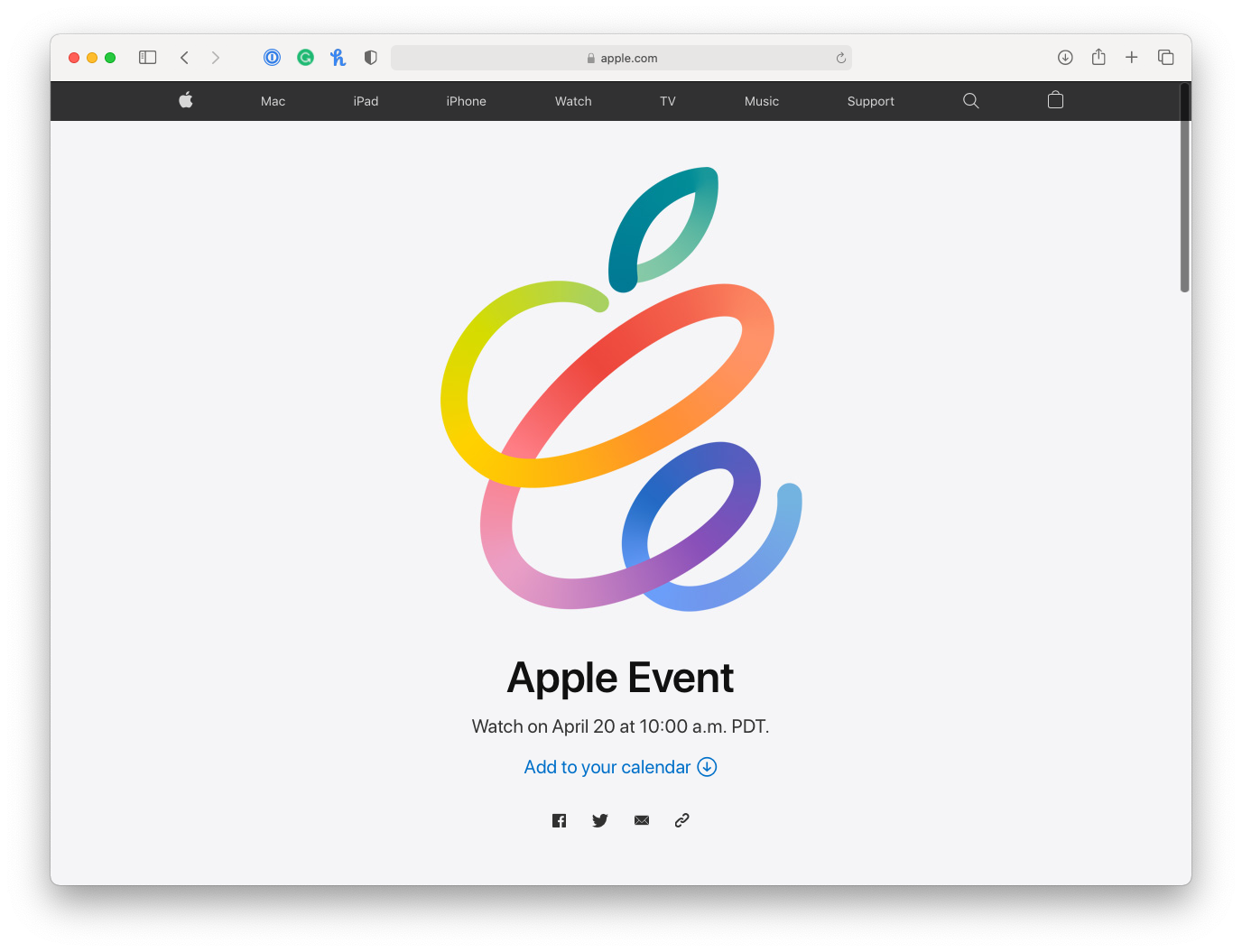Toggle the Safari sidebar
Image resolution: width=1242 pixels, height=952 pixels.
coord(148,58)
